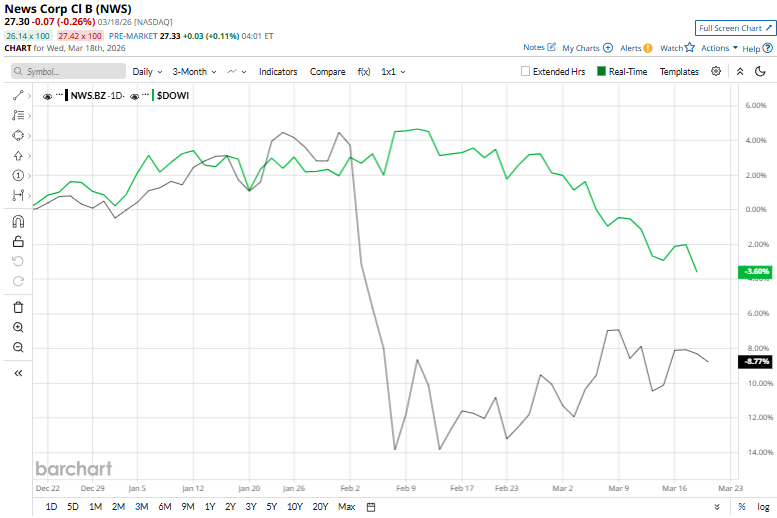Click the lock drawings icon
Viewport: 777px width, 518px height.
[18, 241]
